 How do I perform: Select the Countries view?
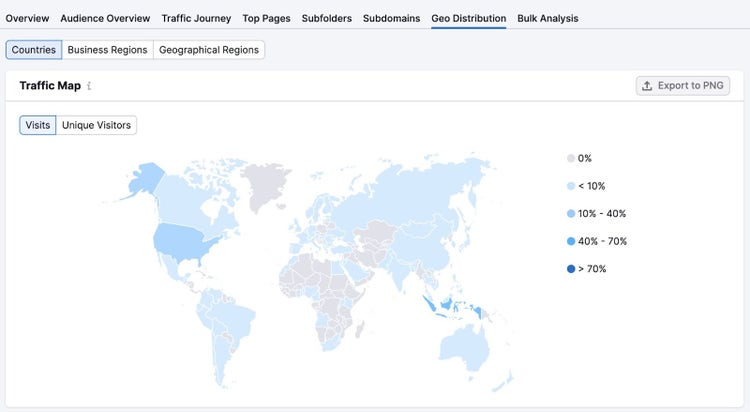pyautogui.click(x=33, y=50)
